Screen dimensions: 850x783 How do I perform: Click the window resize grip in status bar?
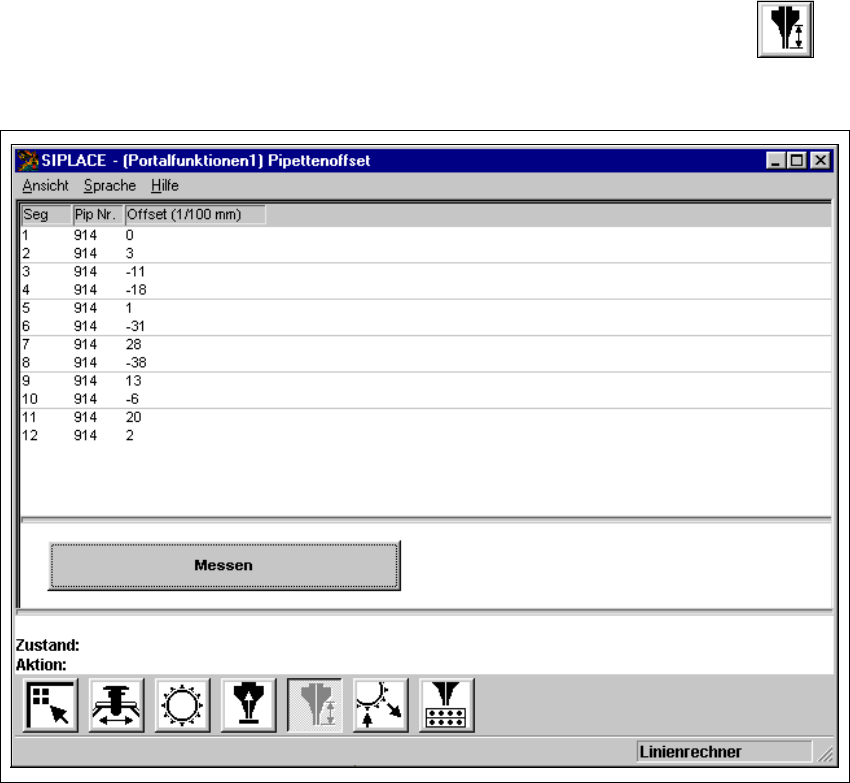tap(825, 754)
